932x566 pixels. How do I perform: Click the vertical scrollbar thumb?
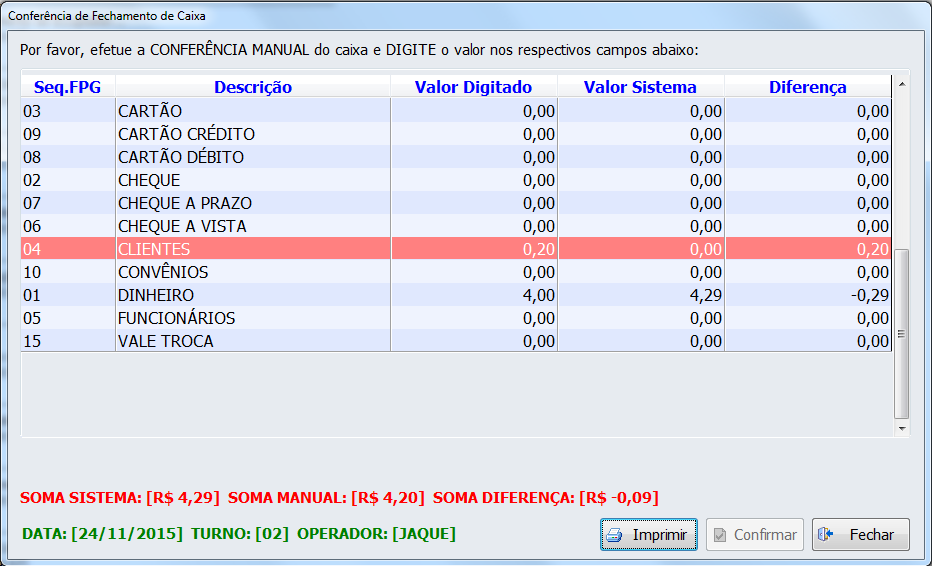(x=902, y=334)
